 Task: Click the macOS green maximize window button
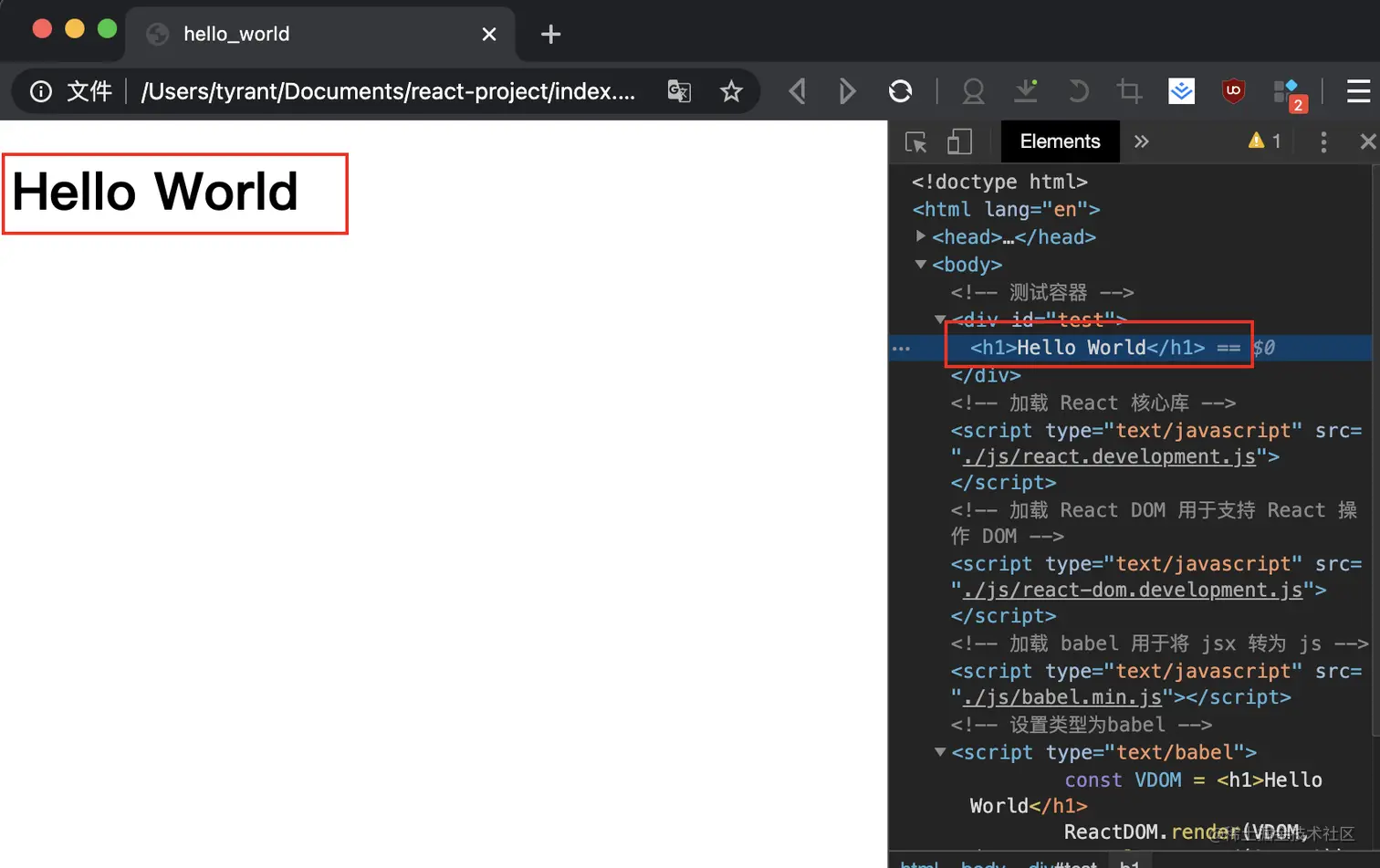click(107, 28)
